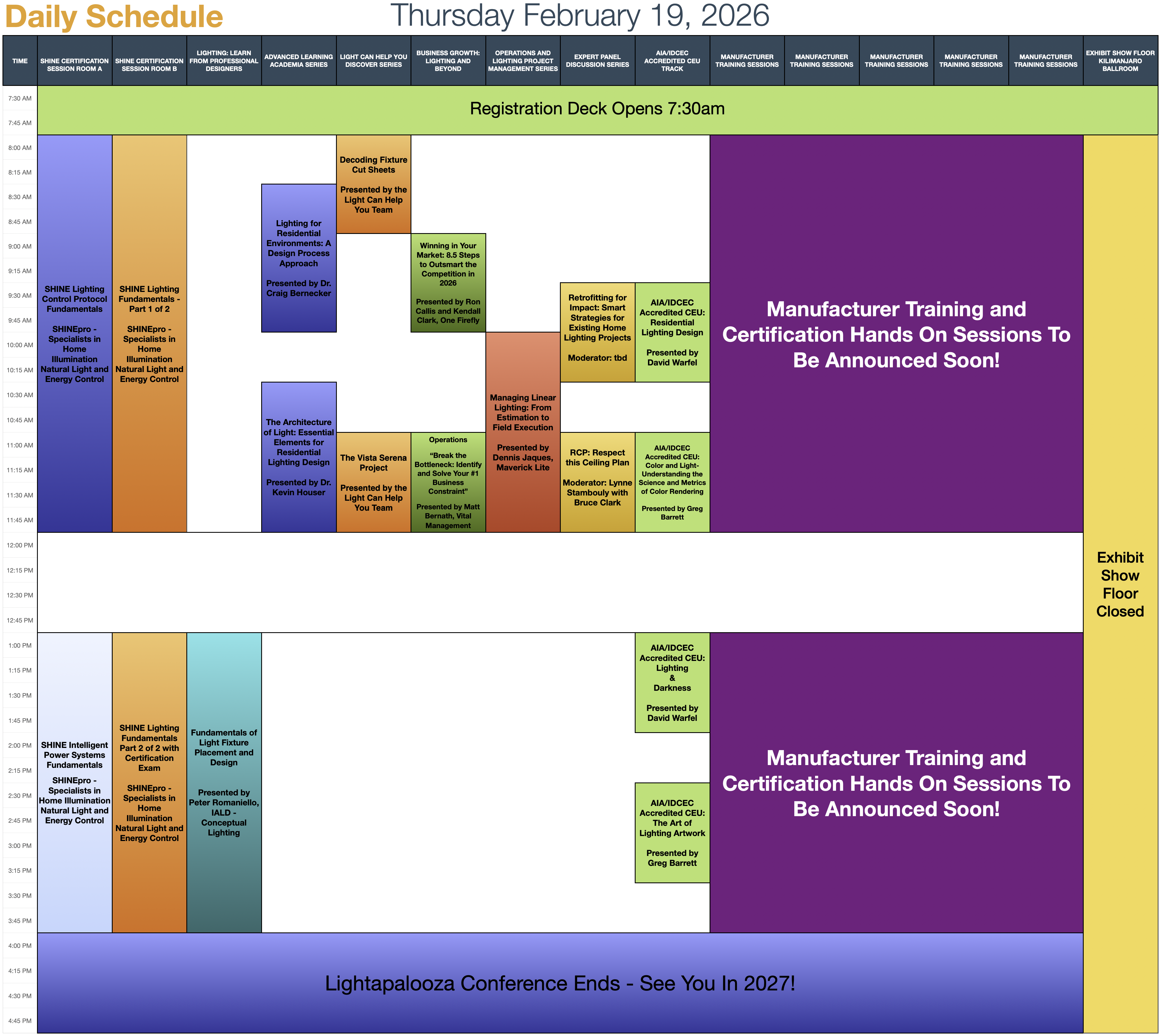Viewport: 1161px width, 1036px height.
Task: Click the Registration Deck Opens 7:30am banner
Action: (596, 109)
